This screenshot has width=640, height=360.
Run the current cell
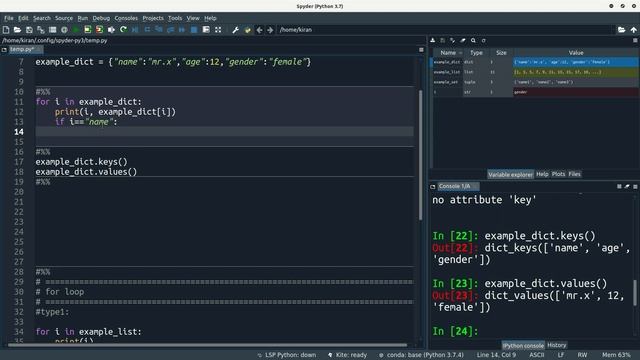[x=87, y=30]
